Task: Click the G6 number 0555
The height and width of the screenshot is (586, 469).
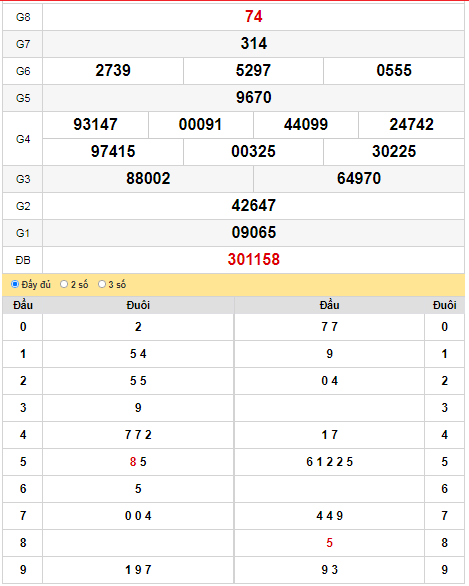Action: (x=394, y=71)
